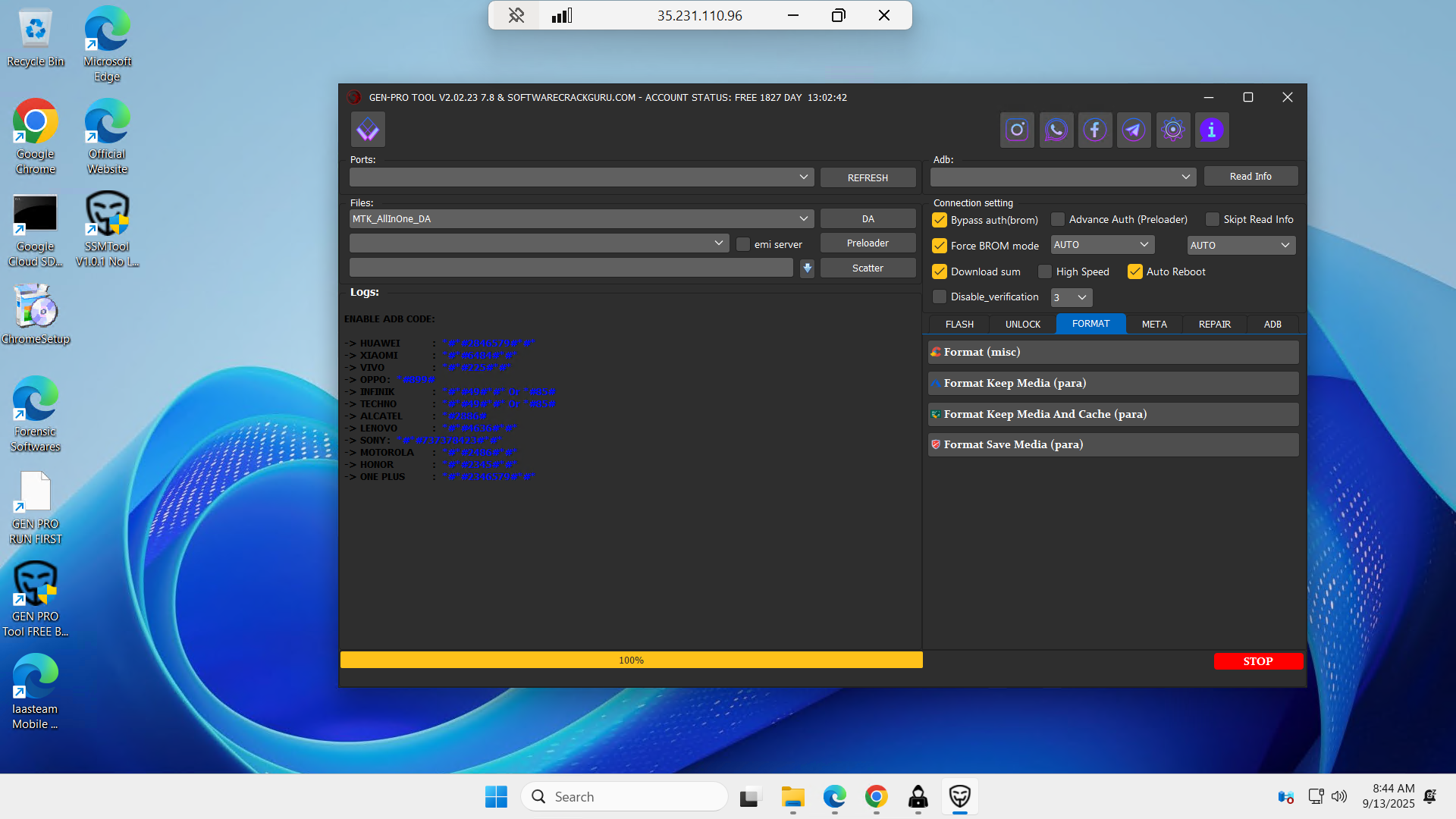Viewport: 1456px width, 819px height.
Task: Open the Instagram icon link
Action: (x=1017, y=130)
